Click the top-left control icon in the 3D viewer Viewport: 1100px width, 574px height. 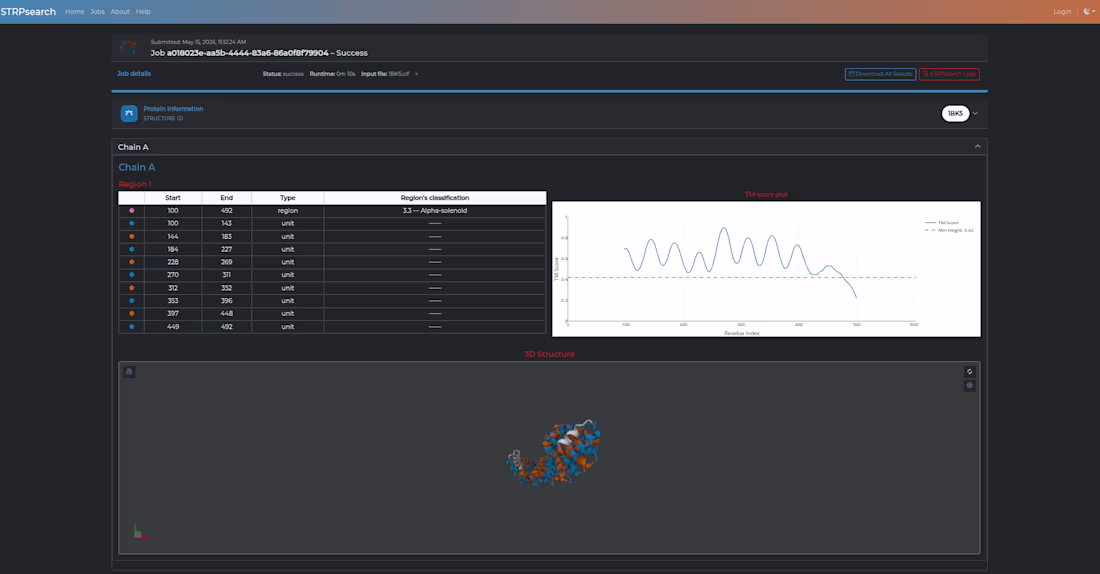tap(129, 372)
